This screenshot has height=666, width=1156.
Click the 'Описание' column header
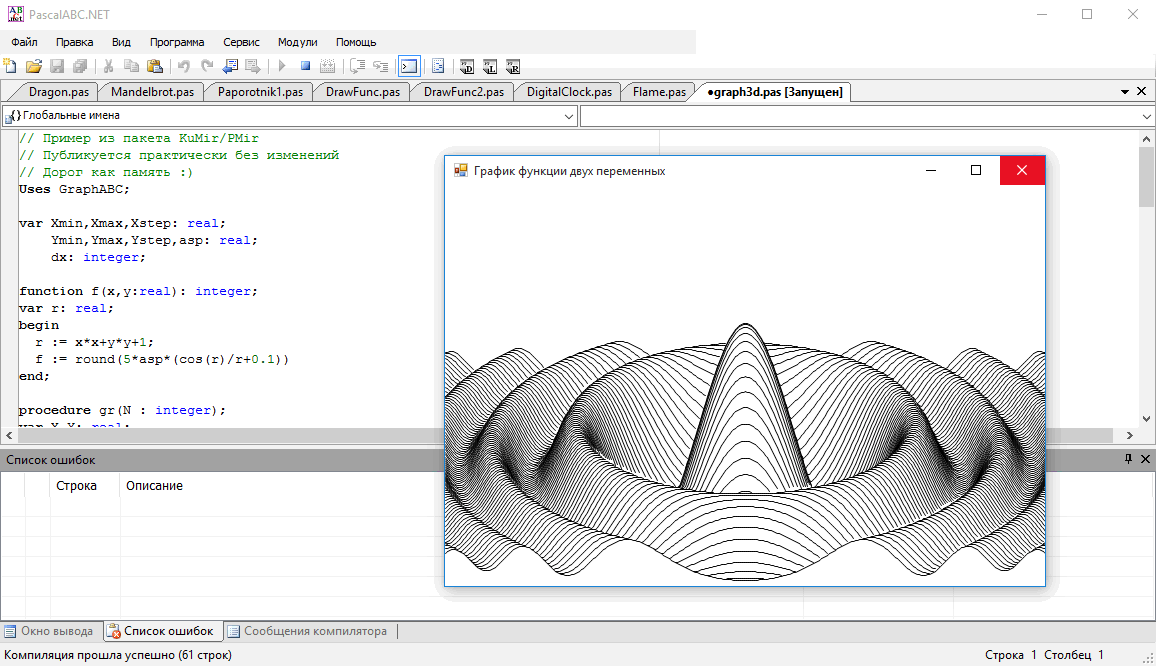point(153,486)
